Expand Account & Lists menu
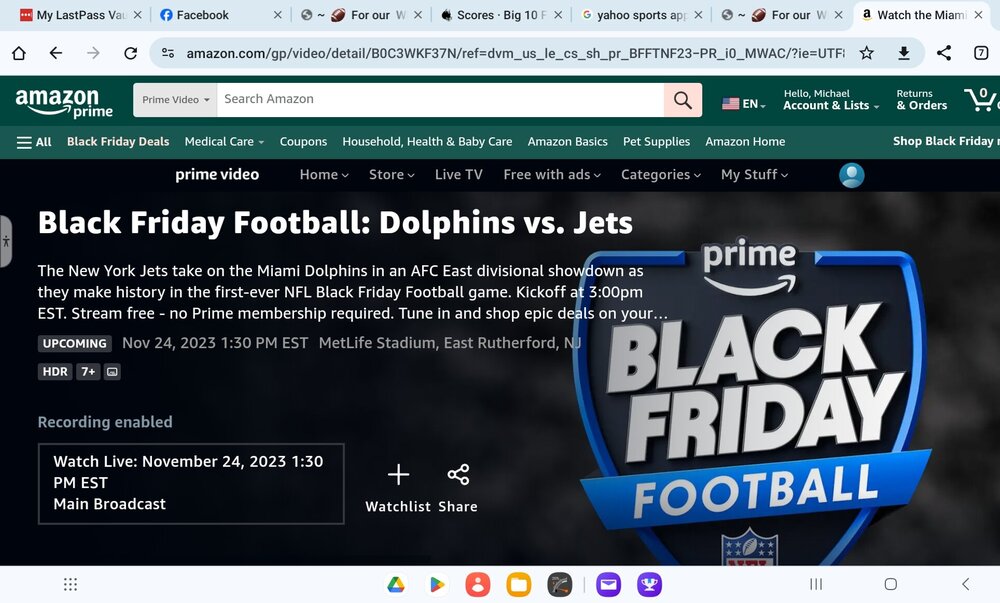 [x=831, y=100]
